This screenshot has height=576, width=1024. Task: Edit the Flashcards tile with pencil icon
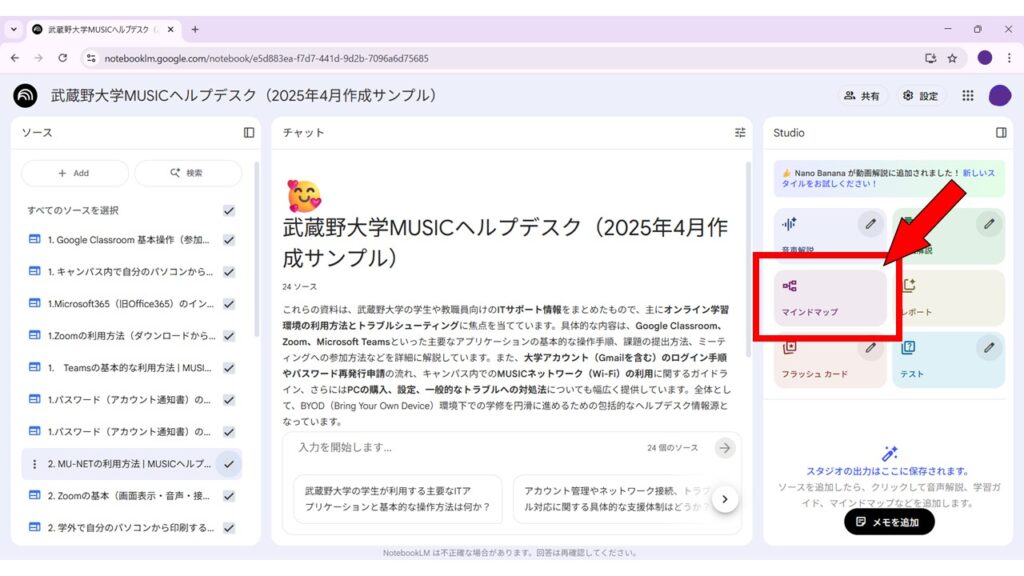tap(870, 348)
